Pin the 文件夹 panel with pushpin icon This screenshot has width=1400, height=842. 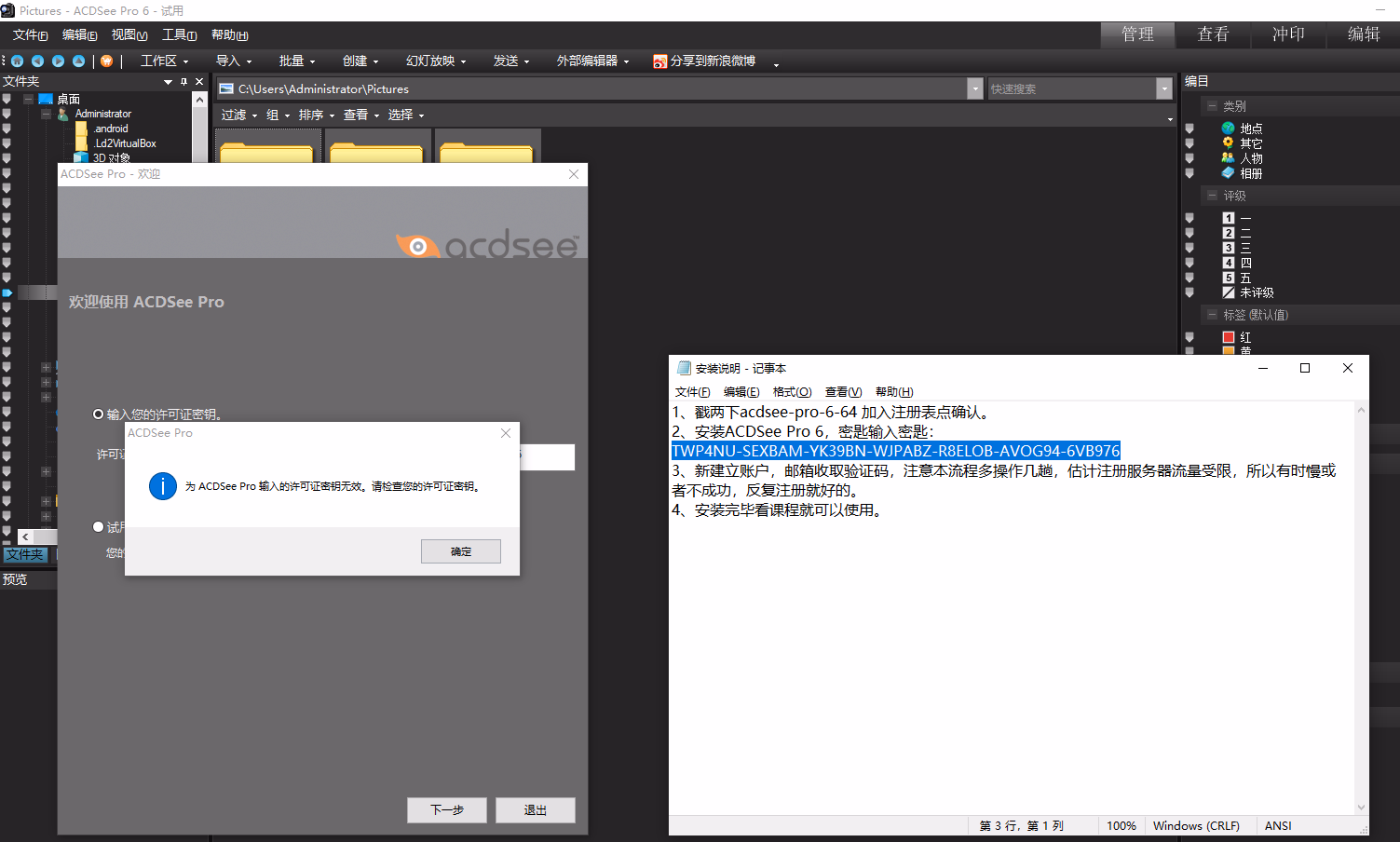point(184,82)
